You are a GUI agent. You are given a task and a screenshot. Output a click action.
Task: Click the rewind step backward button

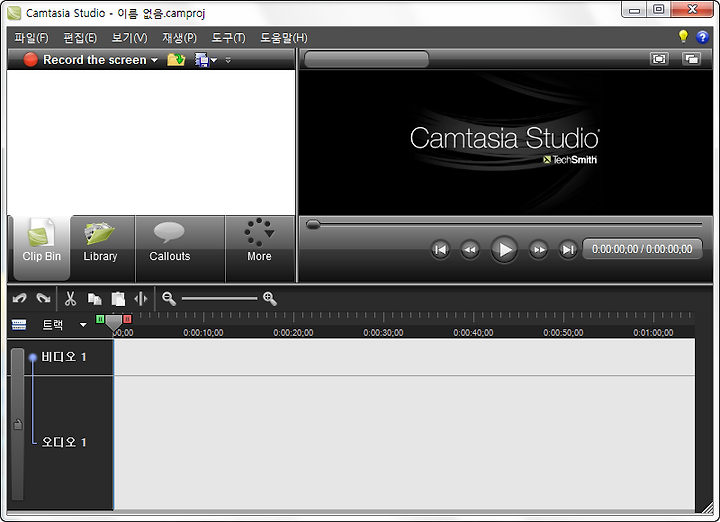(470, 250)
